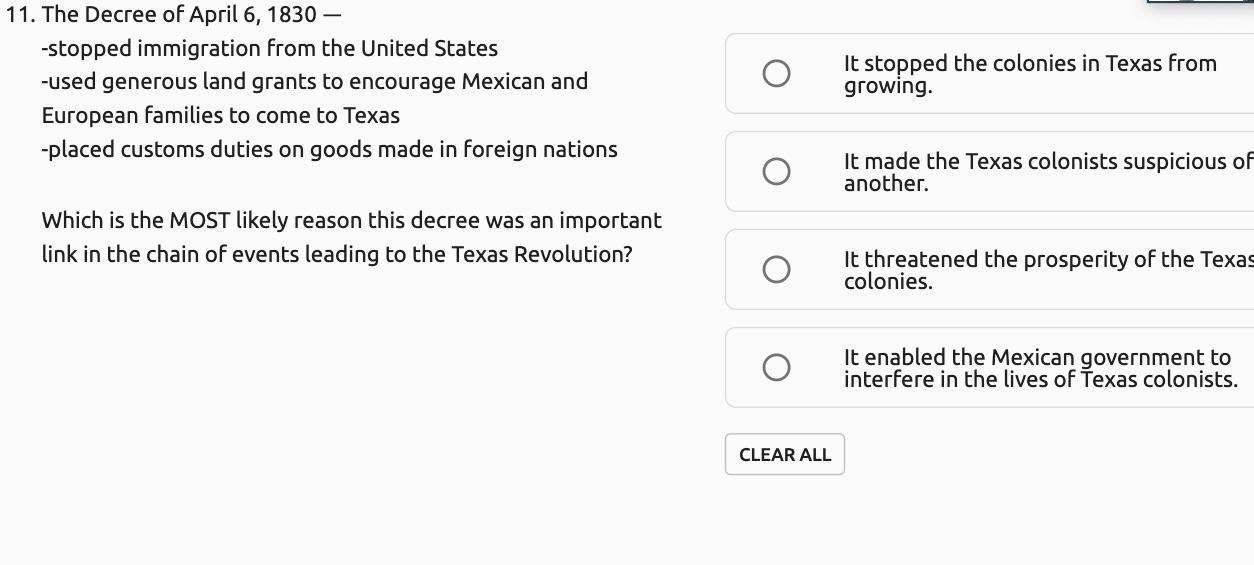Click the question line "Which is the MOST likely reason"
The image size is (1254, 565).
click(351, 220)
